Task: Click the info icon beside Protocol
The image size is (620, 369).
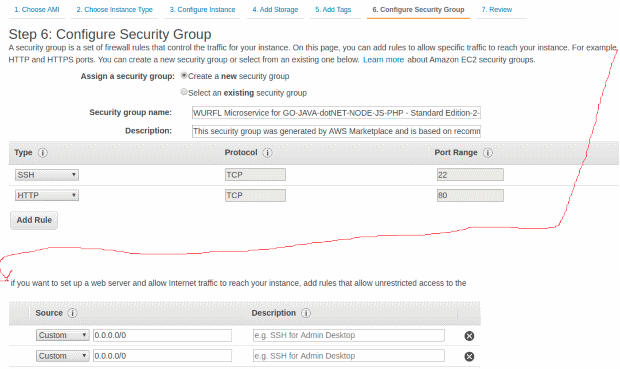Action: [x=267, y=153]
